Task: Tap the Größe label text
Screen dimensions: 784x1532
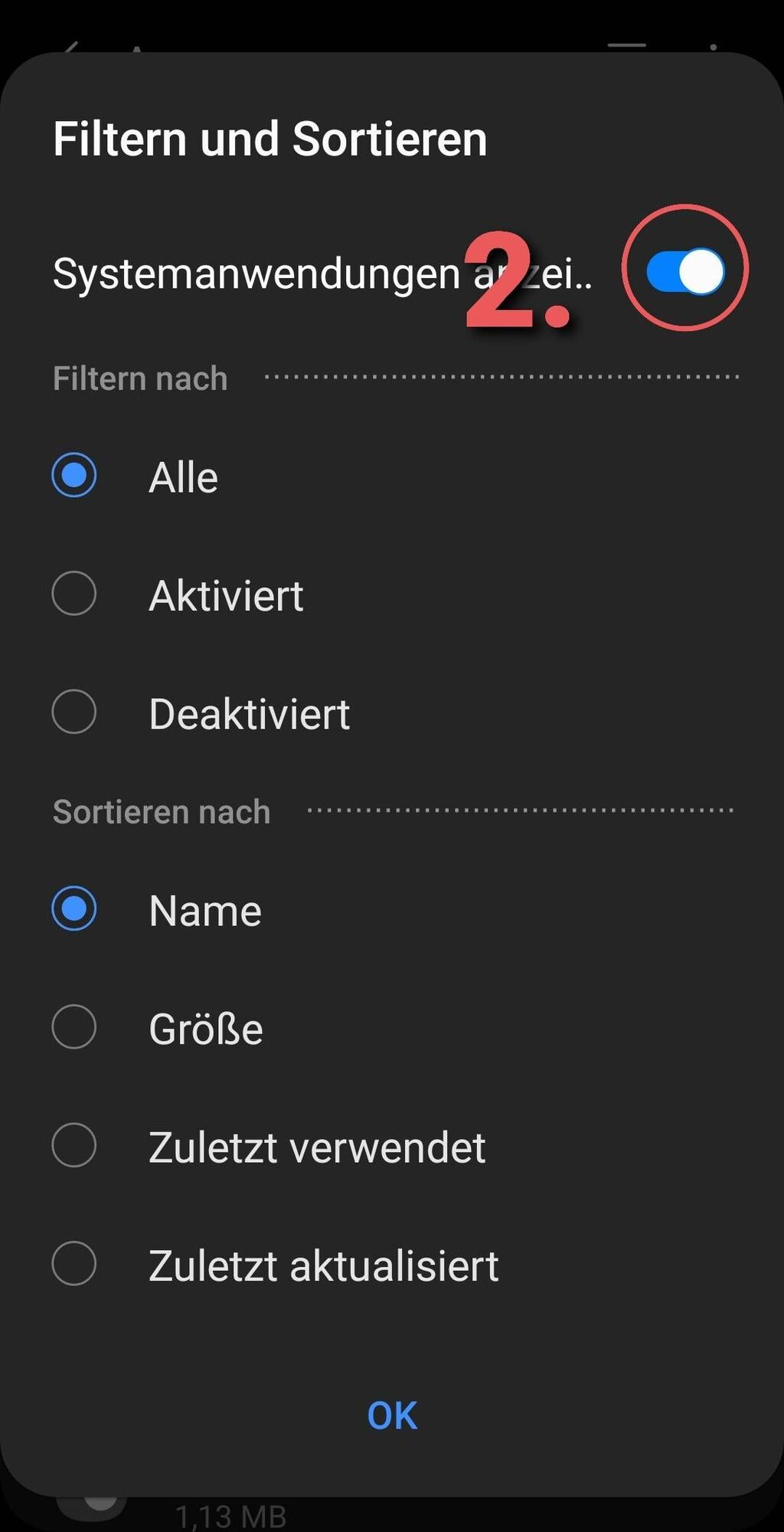Action: (x=206, y=1030)
